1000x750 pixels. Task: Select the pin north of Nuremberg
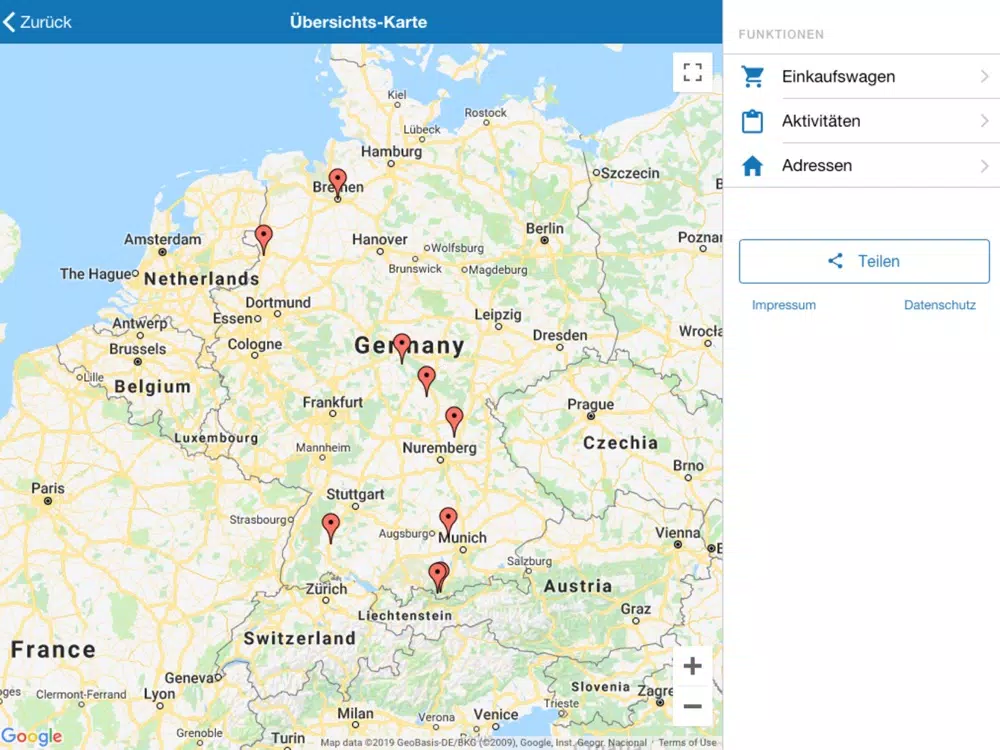tap(454, 420)
